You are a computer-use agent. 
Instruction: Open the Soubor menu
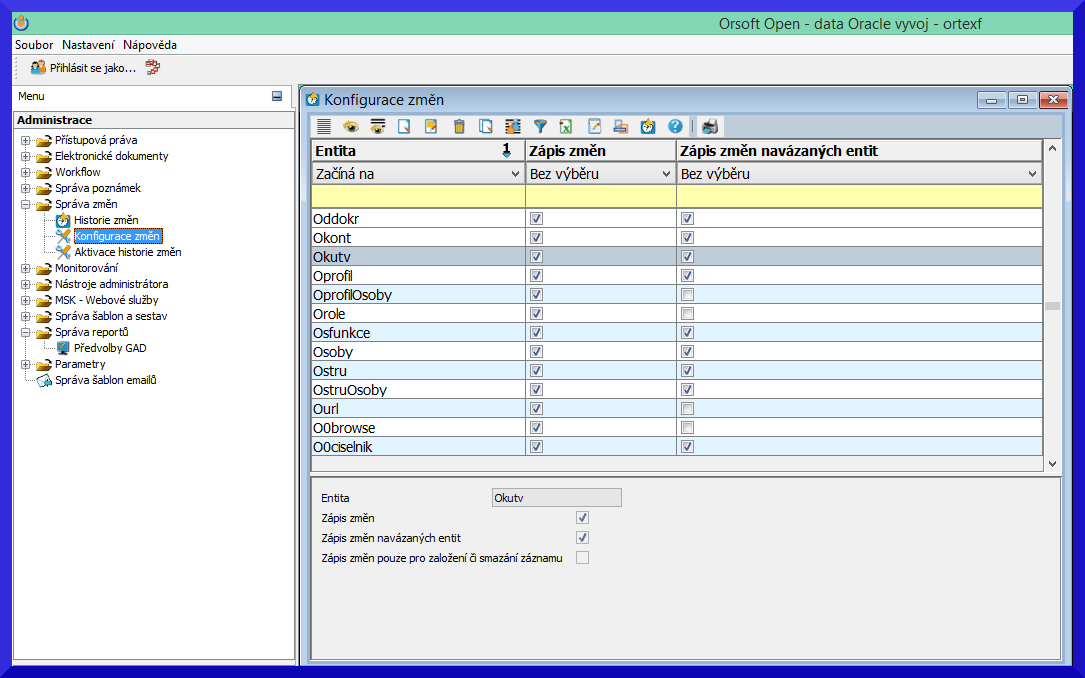coord(34,45)
